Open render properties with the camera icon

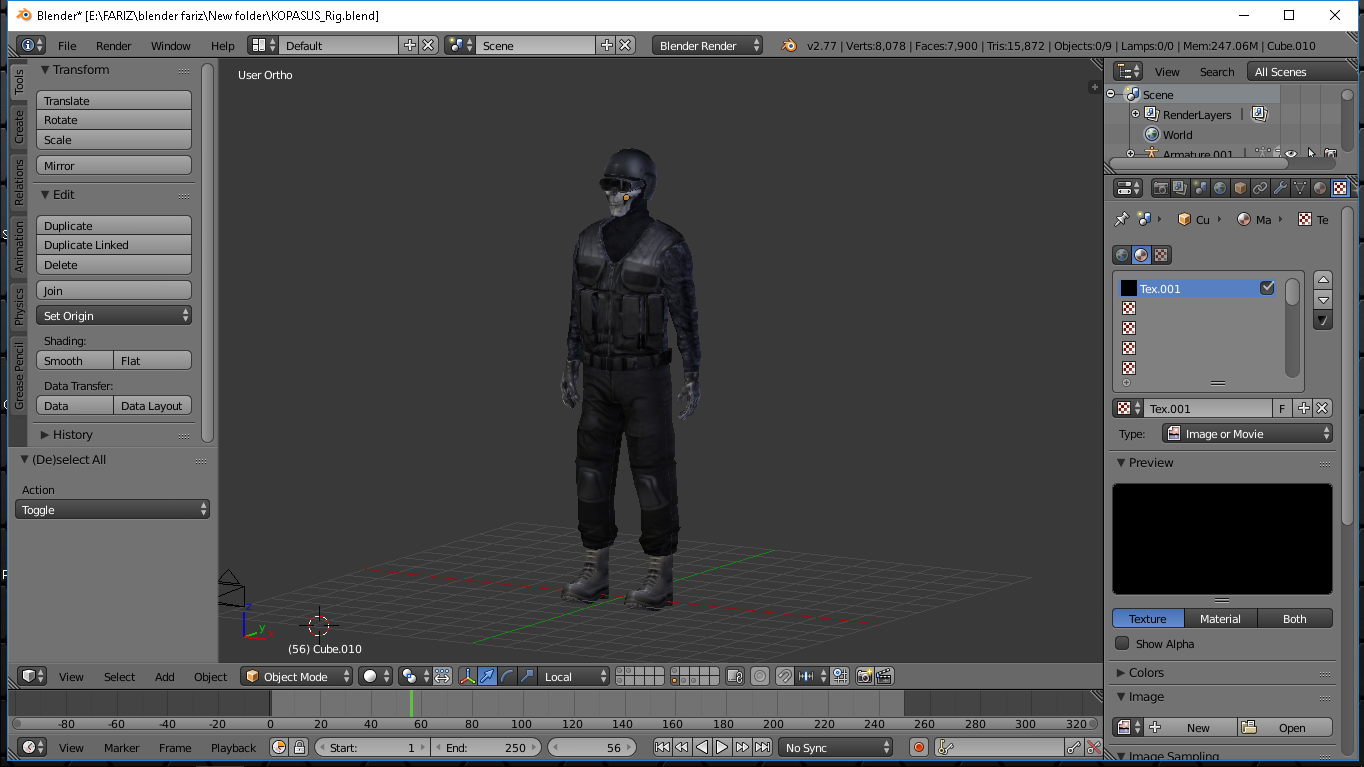click(1161, 187)
